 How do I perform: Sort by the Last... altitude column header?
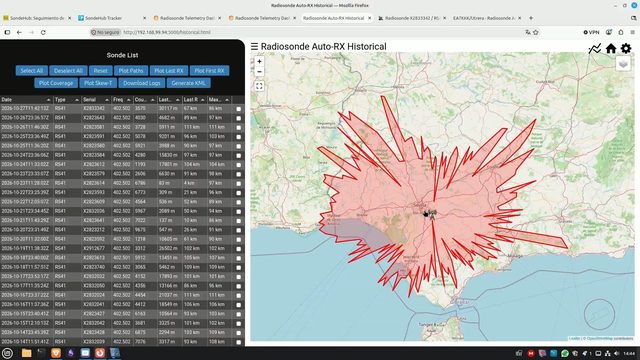click(x=169, y=100)
